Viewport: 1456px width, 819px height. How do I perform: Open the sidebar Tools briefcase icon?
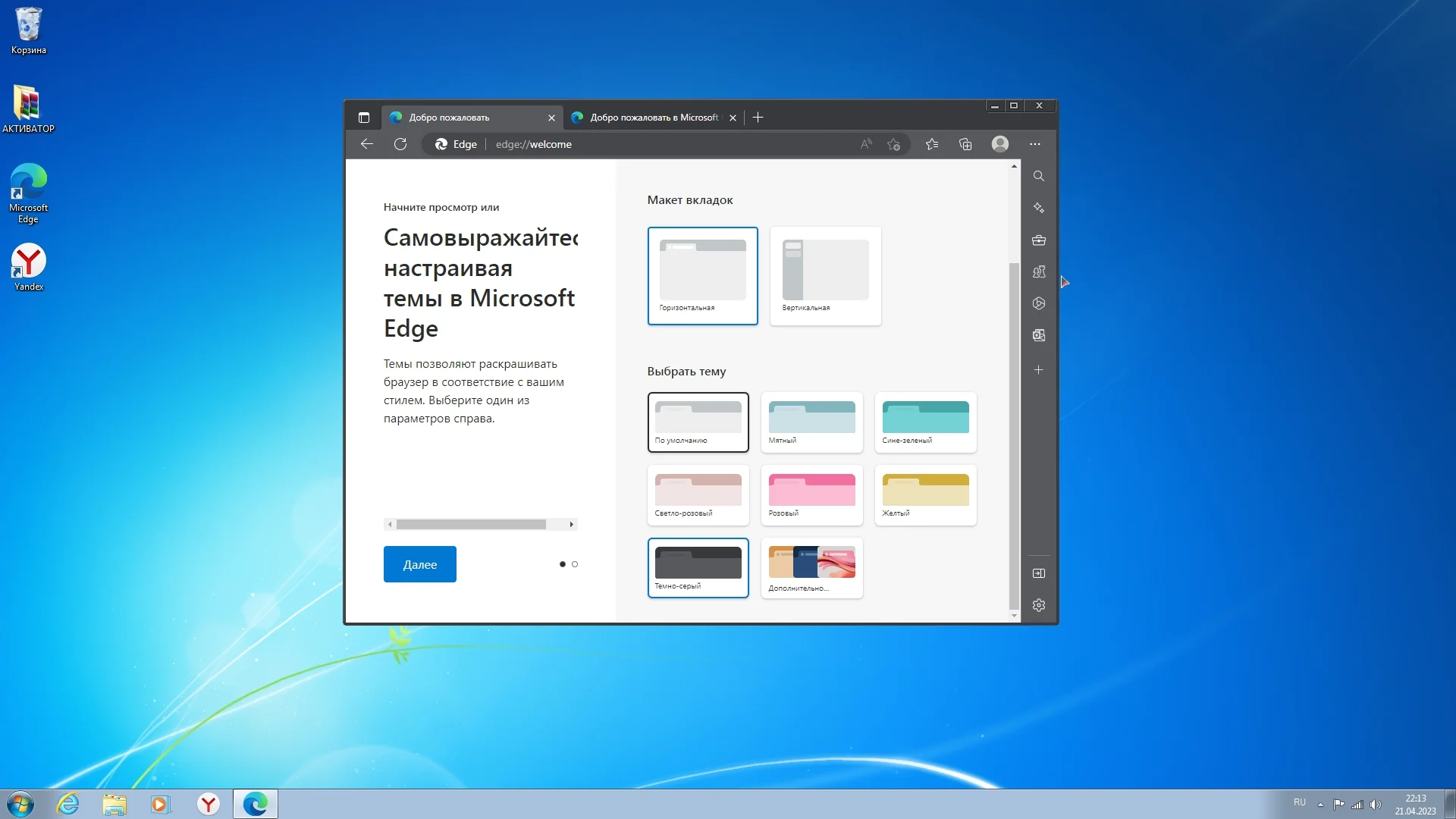(x=1039, y=240)
